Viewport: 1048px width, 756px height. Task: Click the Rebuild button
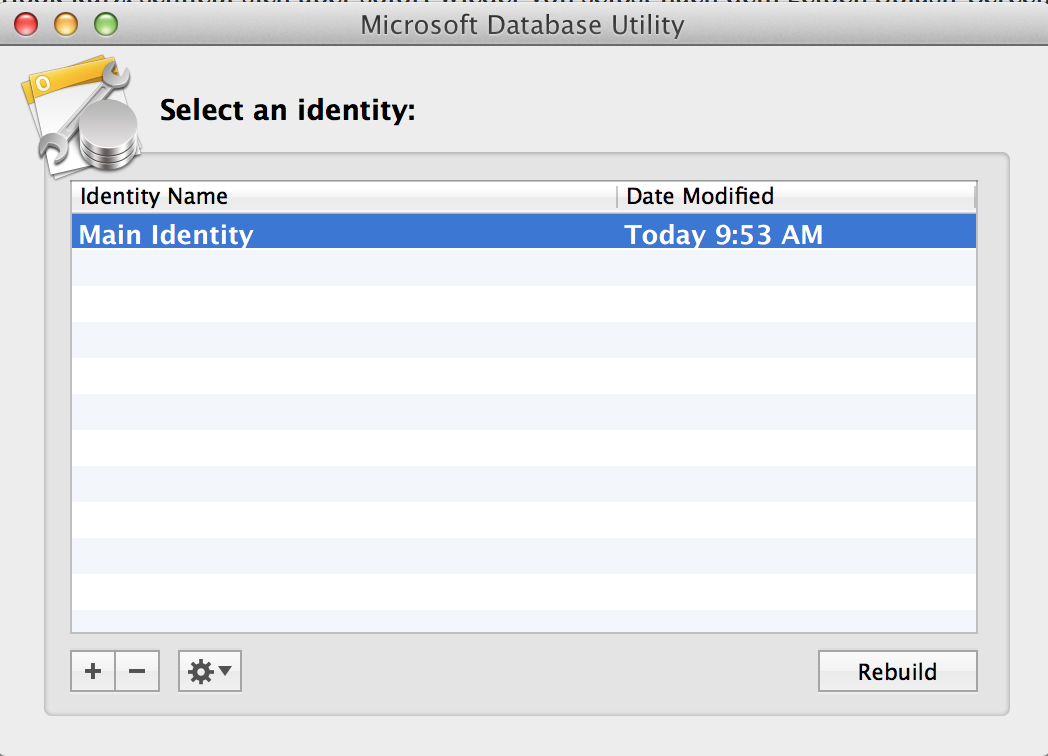[x=897, y=671]
